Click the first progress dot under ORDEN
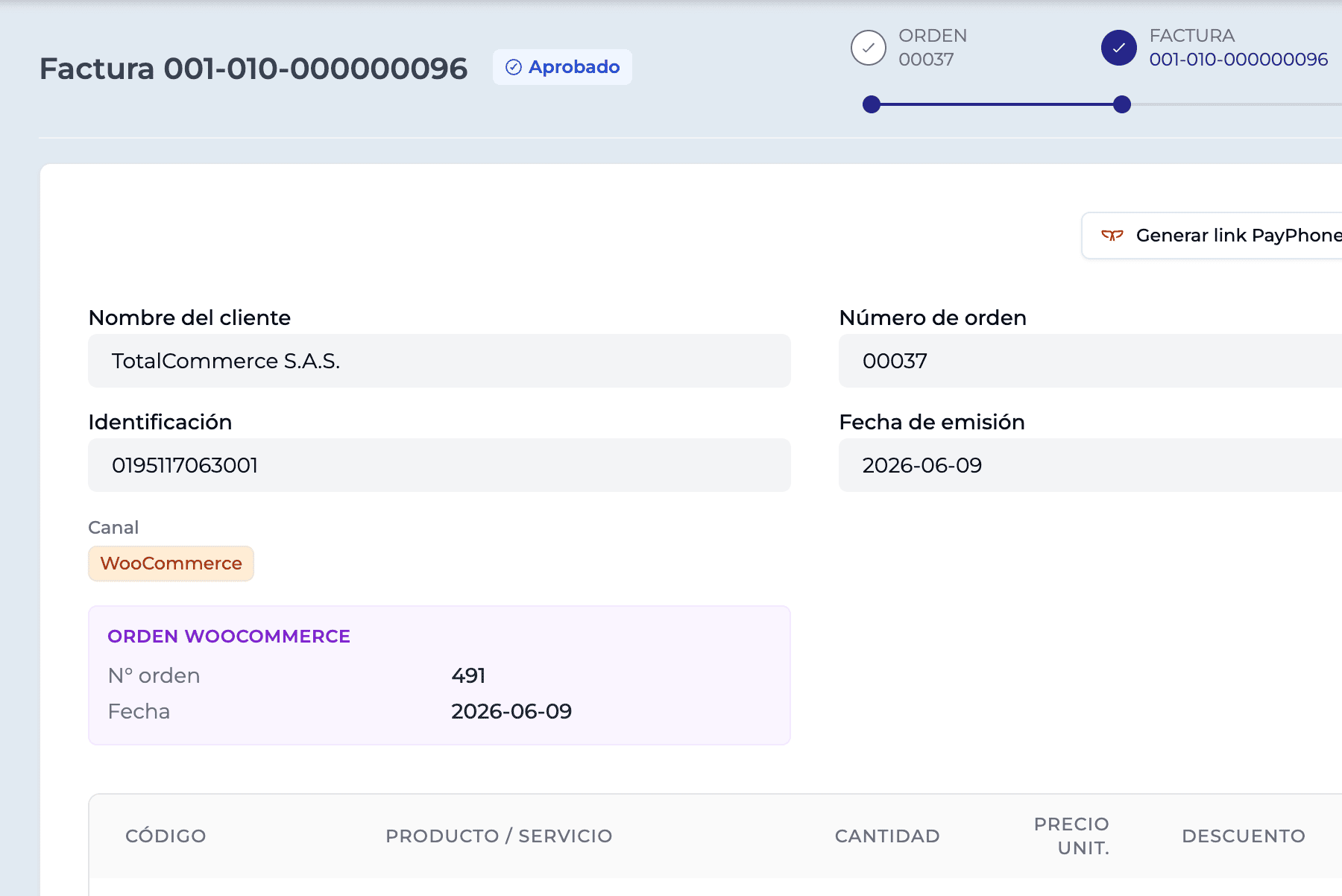1342x896 pixels. (x=872, y=104)
